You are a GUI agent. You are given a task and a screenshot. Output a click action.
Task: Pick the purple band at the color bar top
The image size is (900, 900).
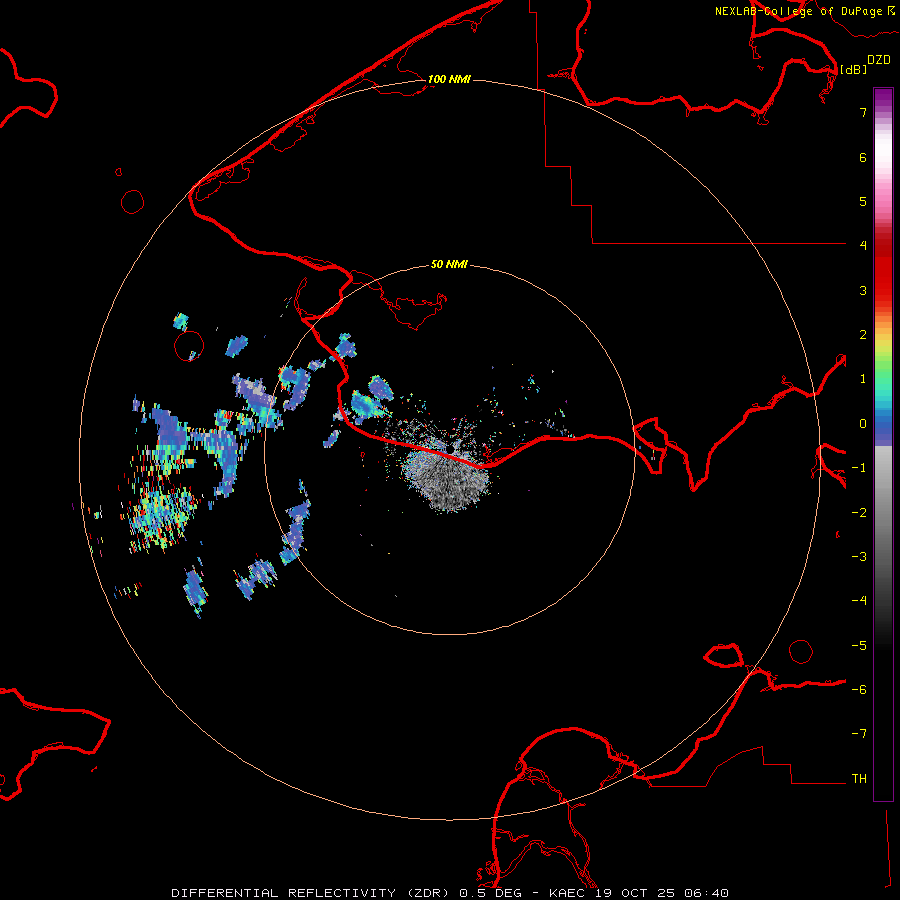(883, 98)
